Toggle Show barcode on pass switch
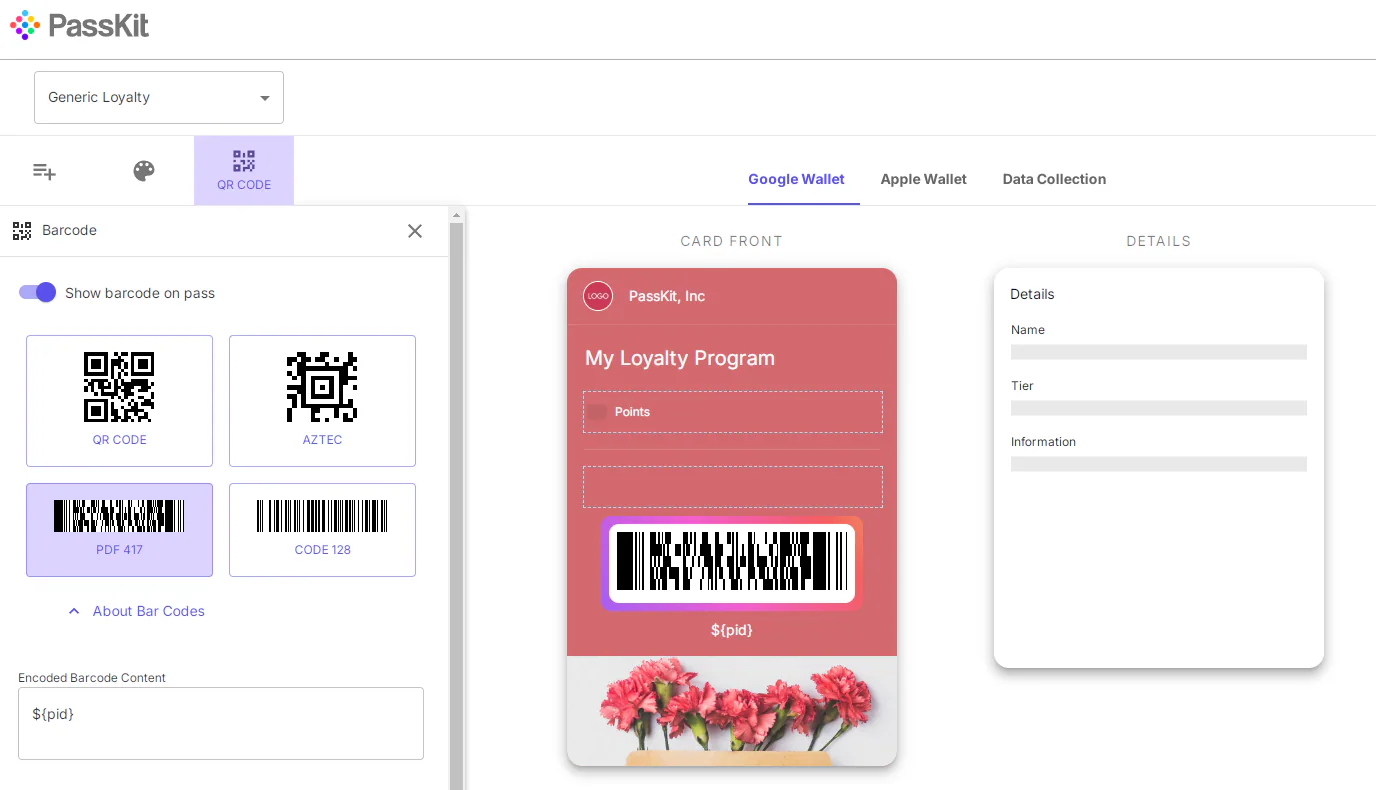Screen dimensions: 1376x790 37,293
